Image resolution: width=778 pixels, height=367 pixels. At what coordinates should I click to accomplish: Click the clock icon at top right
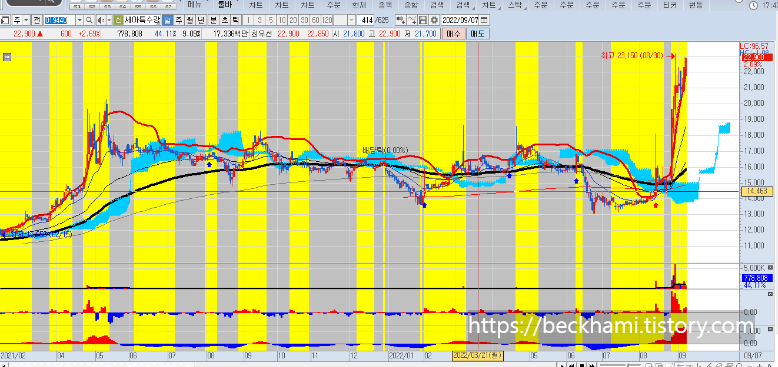(x=754, y=5)
